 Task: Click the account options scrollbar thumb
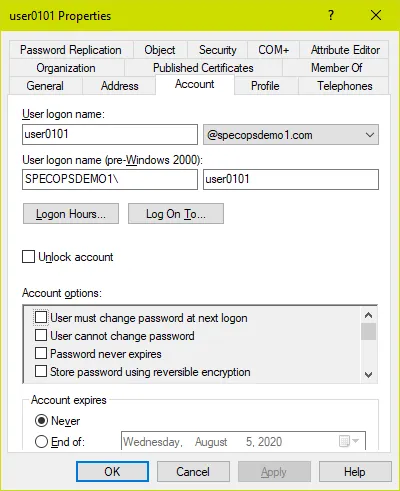(368, 331)
